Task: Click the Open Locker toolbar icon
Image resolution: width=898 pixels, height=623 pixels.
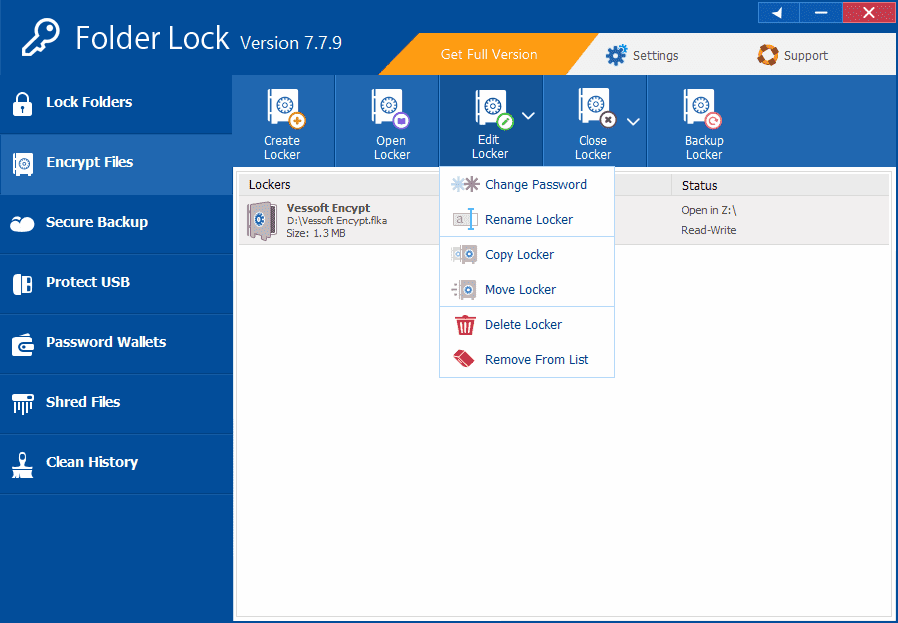Action: 391,107
